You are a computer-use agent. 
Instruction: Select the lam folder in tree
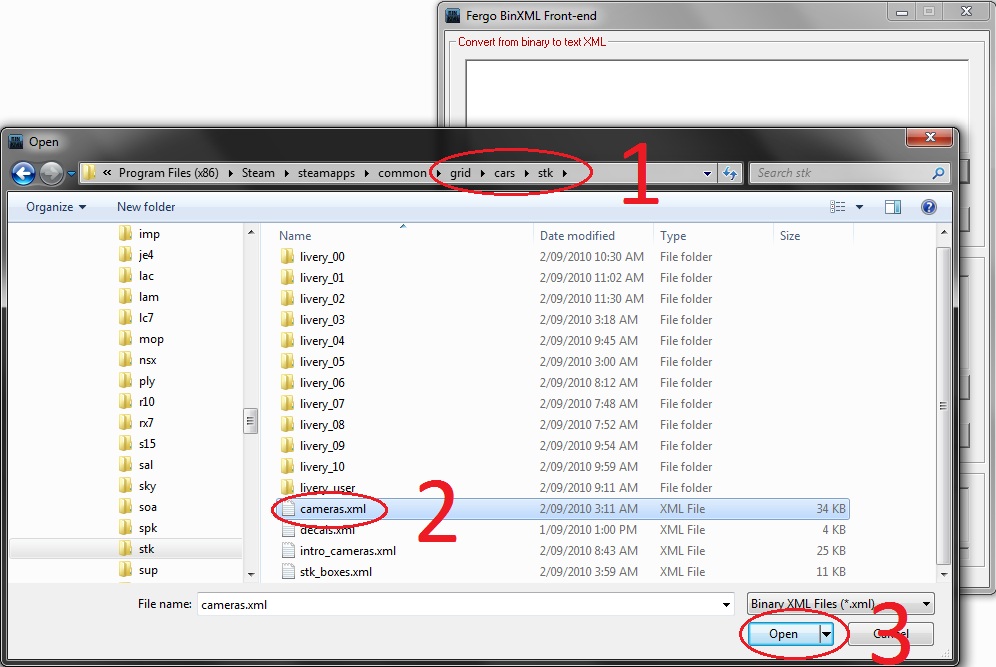tap(149, 297)
